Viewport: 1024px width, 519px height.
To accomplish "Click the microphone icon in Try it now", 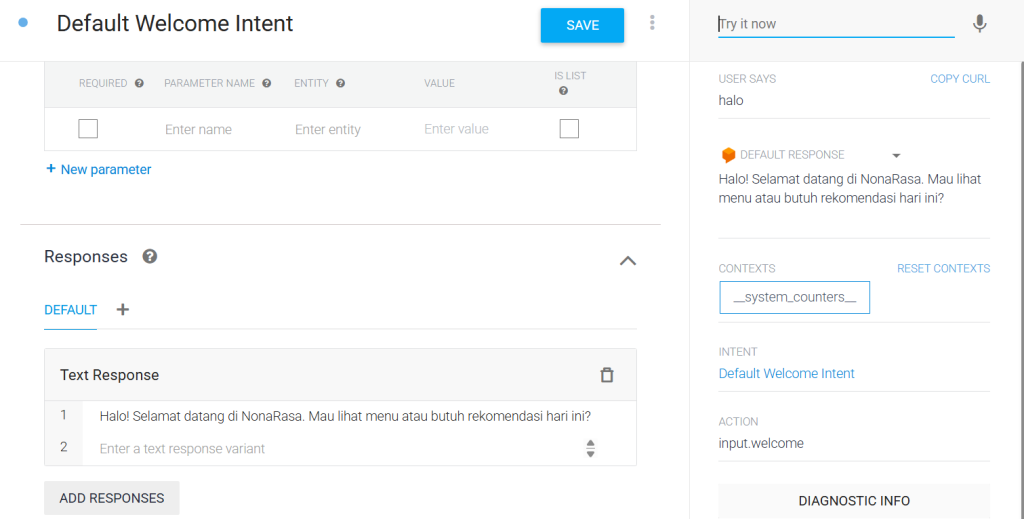I will (x=979, y=24).
